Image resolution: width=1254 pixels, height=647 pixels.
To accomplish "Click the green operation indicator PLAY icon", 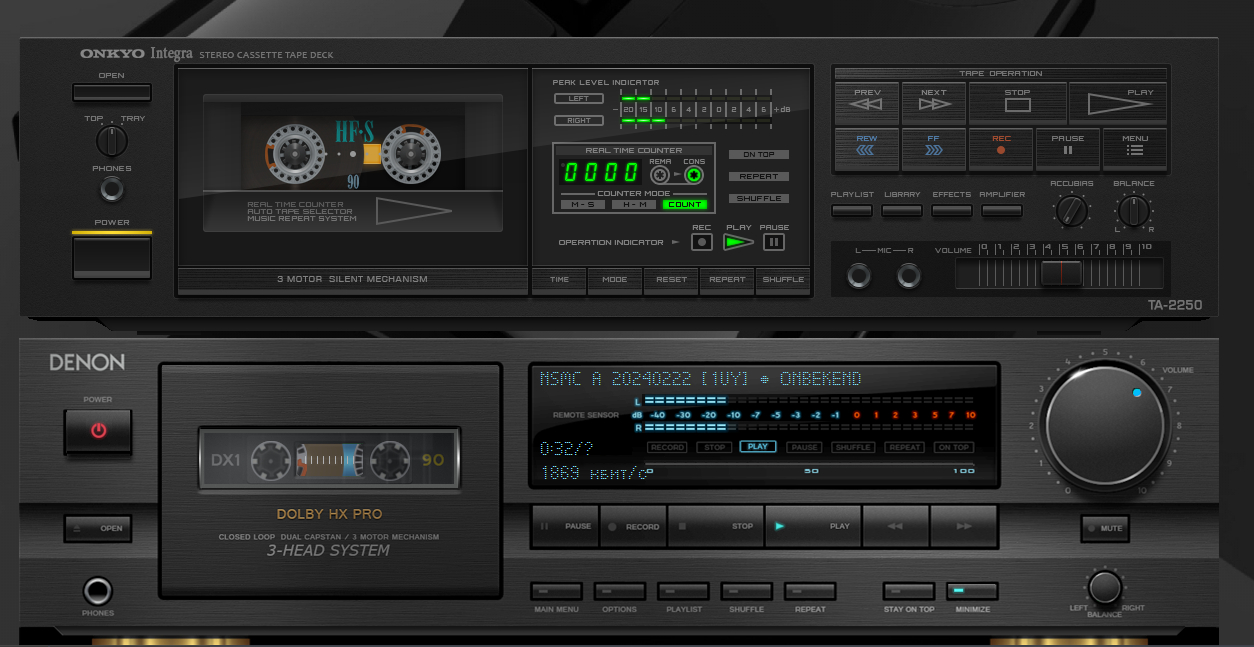I will click(739, 242).
